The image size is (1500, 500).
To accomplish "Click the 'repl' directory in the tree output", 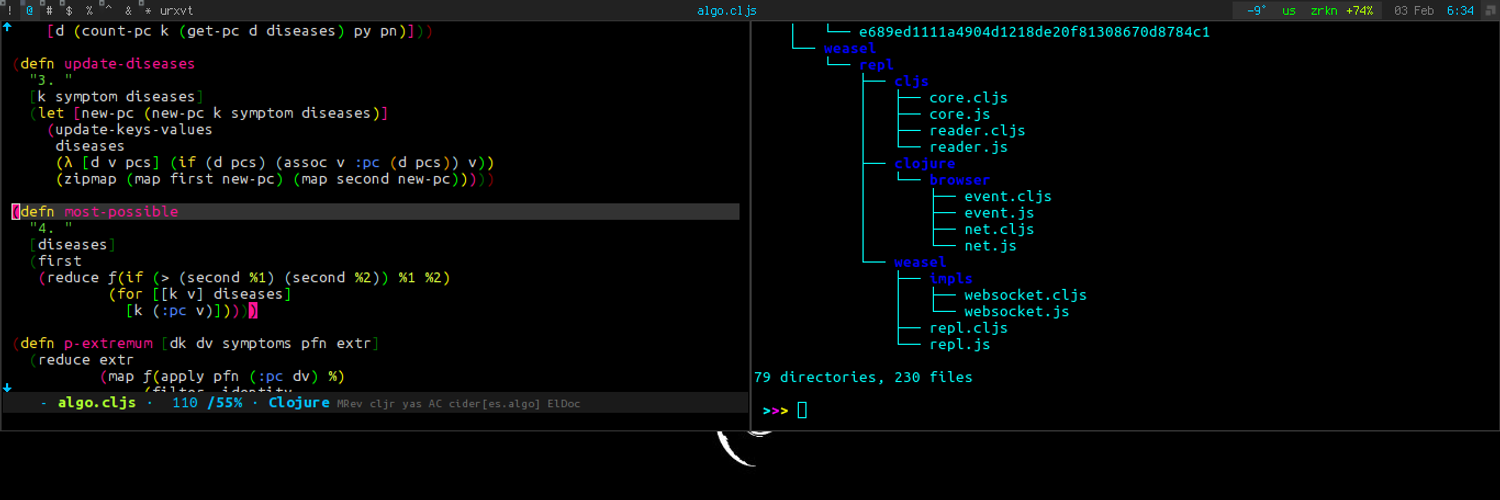I will click(876, 65).
